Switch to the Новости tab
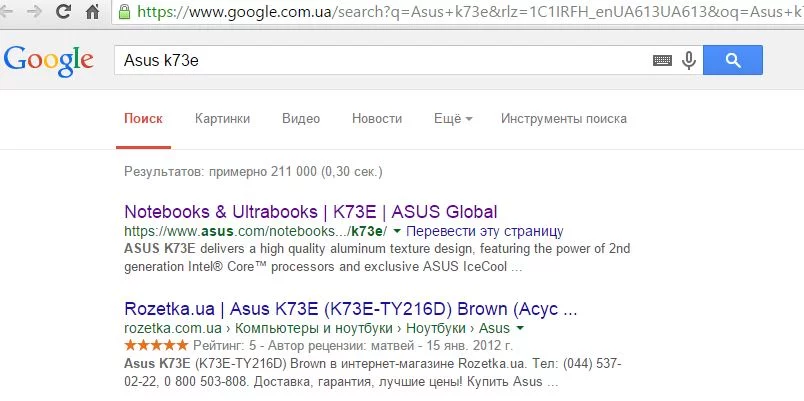The width and height of the screenshot is (804, 401). click(x=377, y=119)
